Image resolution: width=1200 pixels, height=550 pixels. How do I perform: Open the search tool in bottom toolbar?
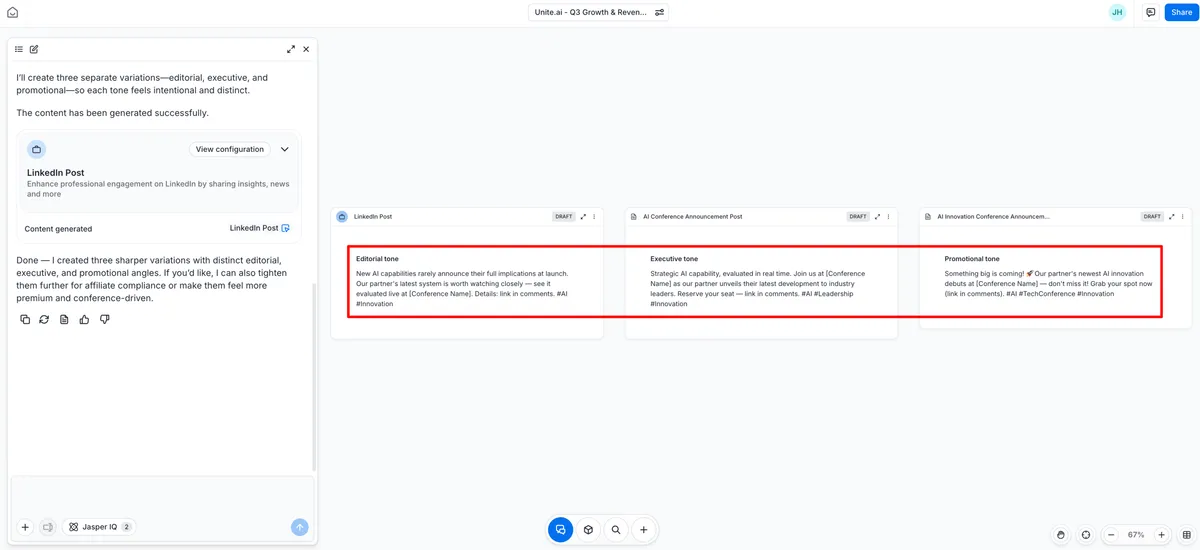tap(616, 530)
